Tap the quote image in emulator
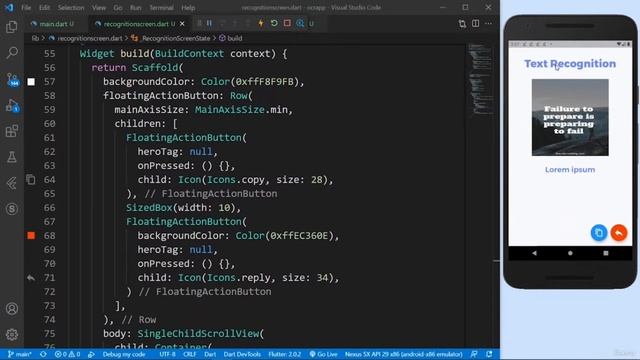Image resolution: width=640 pixels, height=360 pixels. tap(570, 118)
